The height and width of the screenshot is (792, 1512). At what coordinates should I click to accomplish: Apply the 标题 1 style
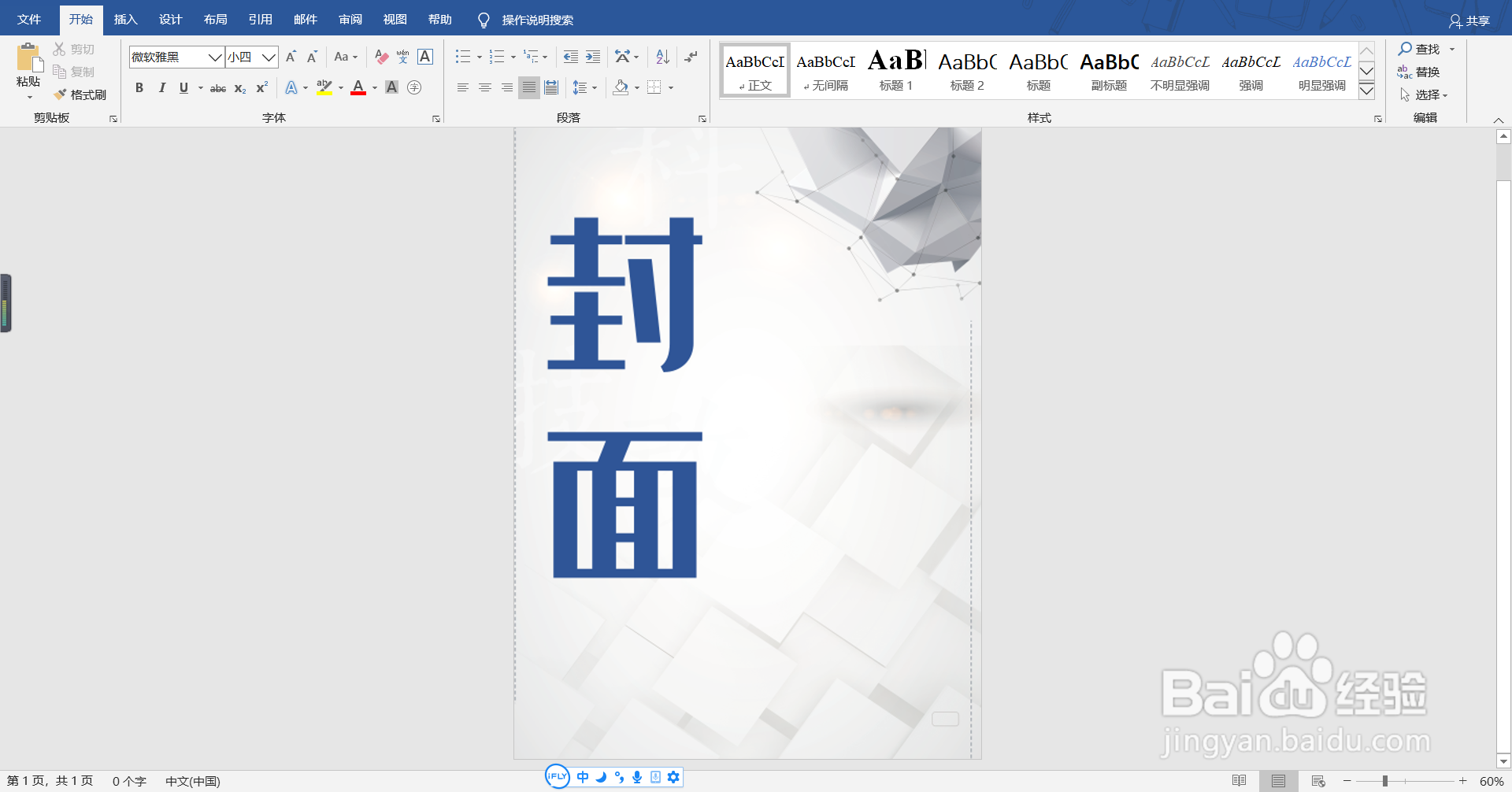(895, 70)
